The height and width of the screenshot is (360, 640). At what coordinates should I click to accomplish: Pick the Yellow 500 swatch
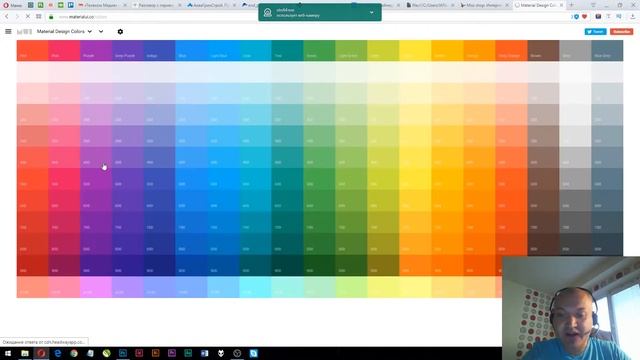[415, 179]
